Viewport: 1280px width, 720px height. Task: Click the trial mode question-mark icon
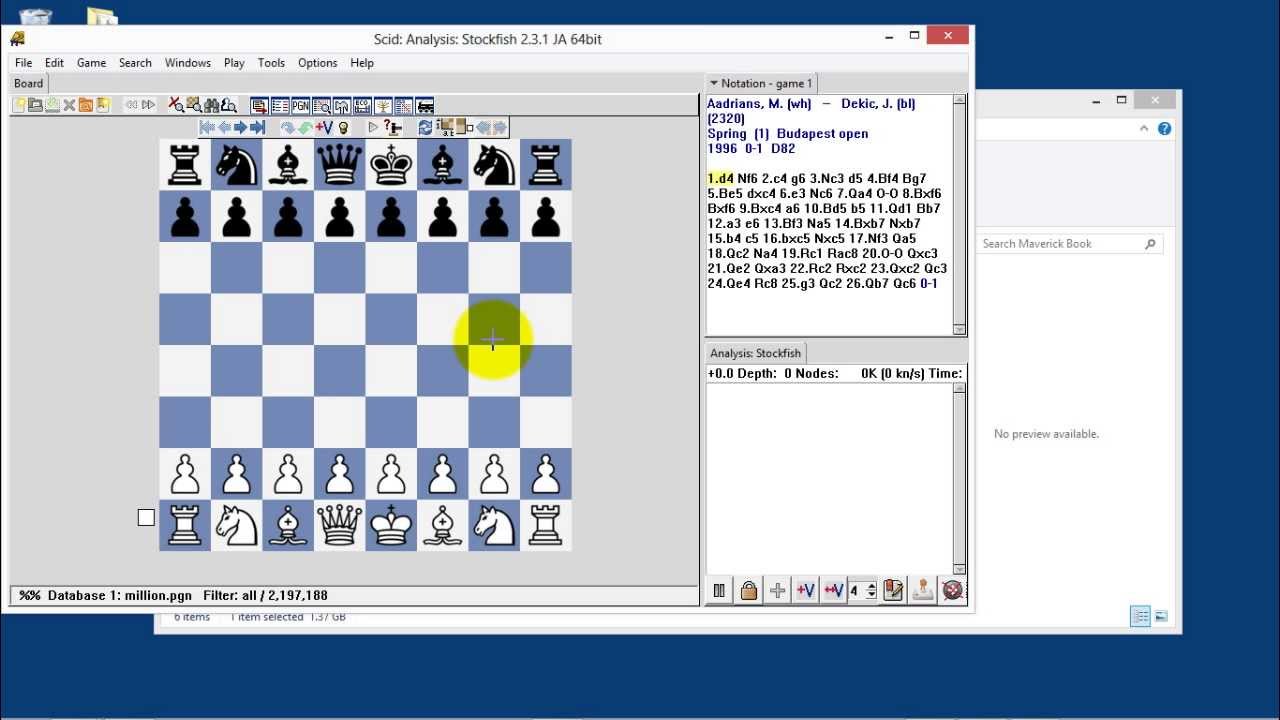(x=393, y=127)
